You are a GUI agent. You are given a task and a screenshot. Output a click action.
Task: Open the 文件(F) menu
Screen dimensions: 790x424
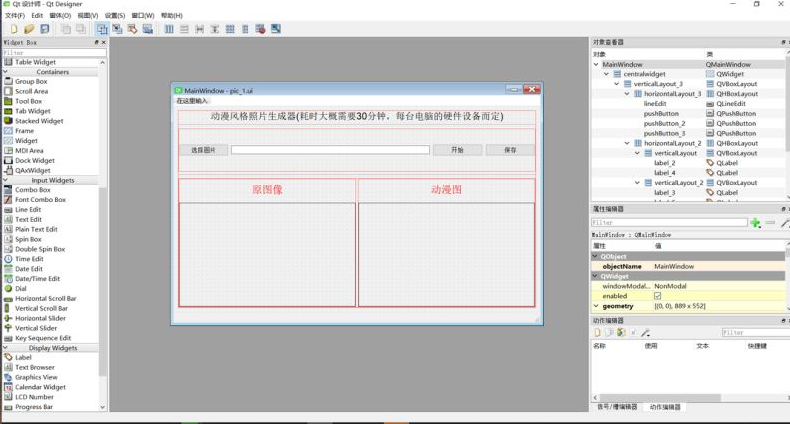click(15, 16)
